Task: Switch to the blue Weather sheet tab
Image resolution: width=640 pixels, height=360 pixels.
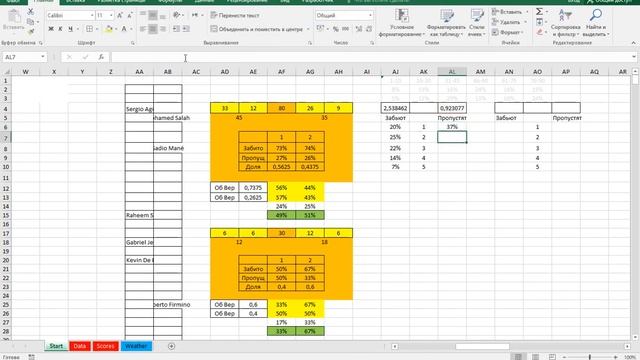Action: click(x=136, y=346)
